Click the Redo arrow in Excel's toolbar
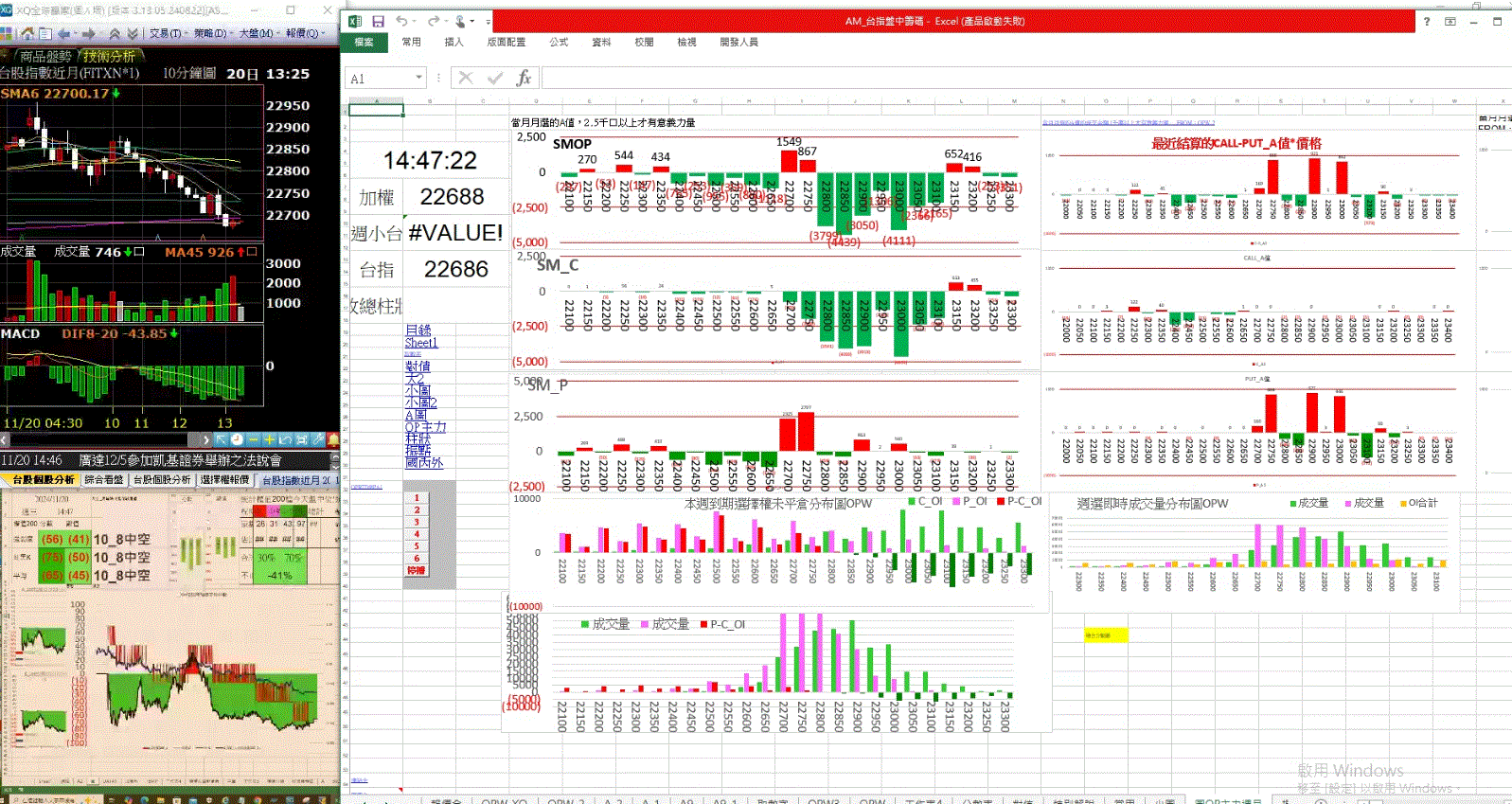This screenshot has height=804, width=1512. (x=433, y=21)
